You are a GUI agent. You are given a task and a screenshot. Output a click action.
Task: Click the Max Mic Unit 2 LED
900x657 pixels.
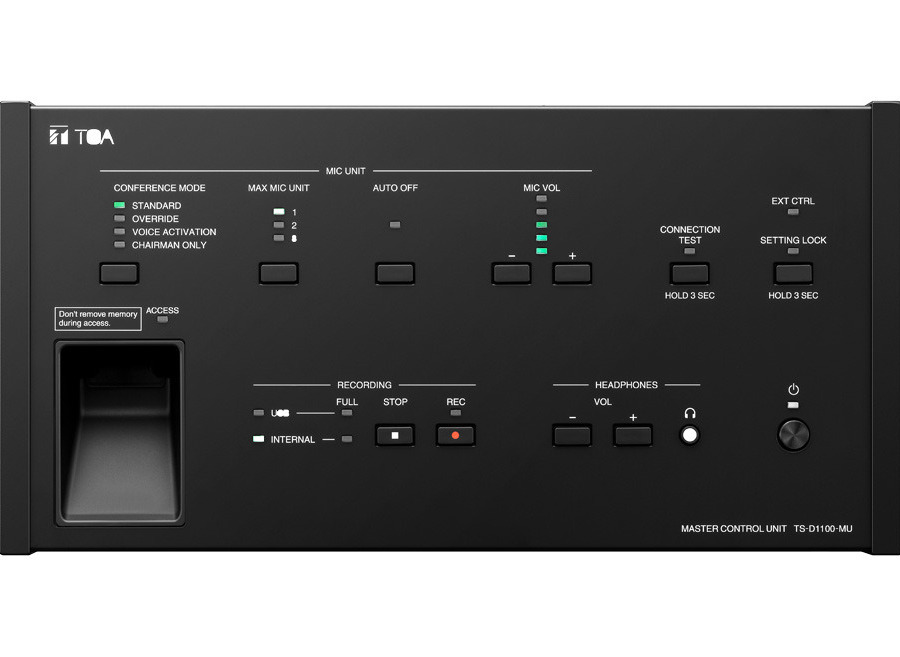click(x=279, y=225)
